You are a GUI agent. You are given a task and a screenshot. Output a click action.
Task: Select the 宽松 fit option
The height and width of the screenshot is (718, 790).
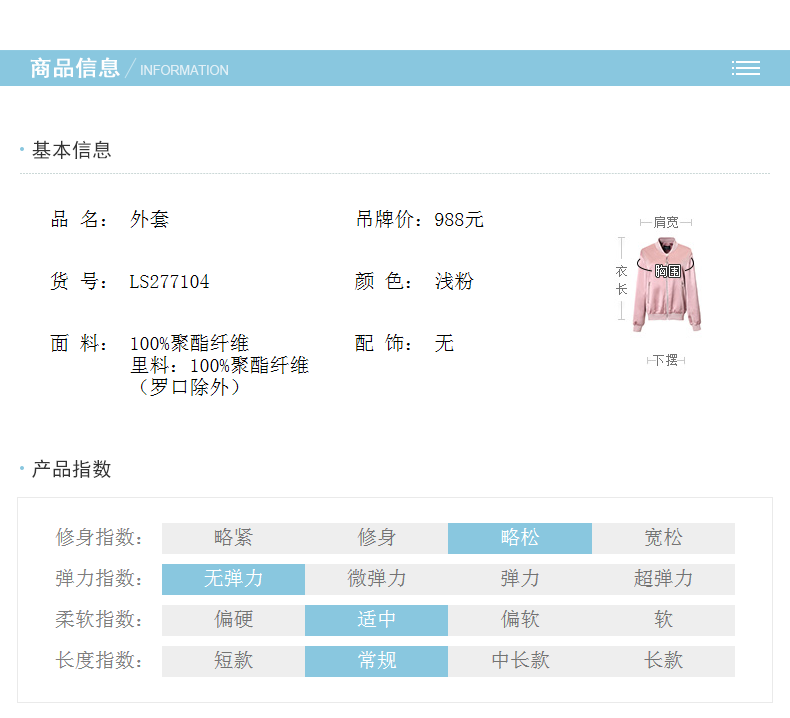(x=663, y=538)
